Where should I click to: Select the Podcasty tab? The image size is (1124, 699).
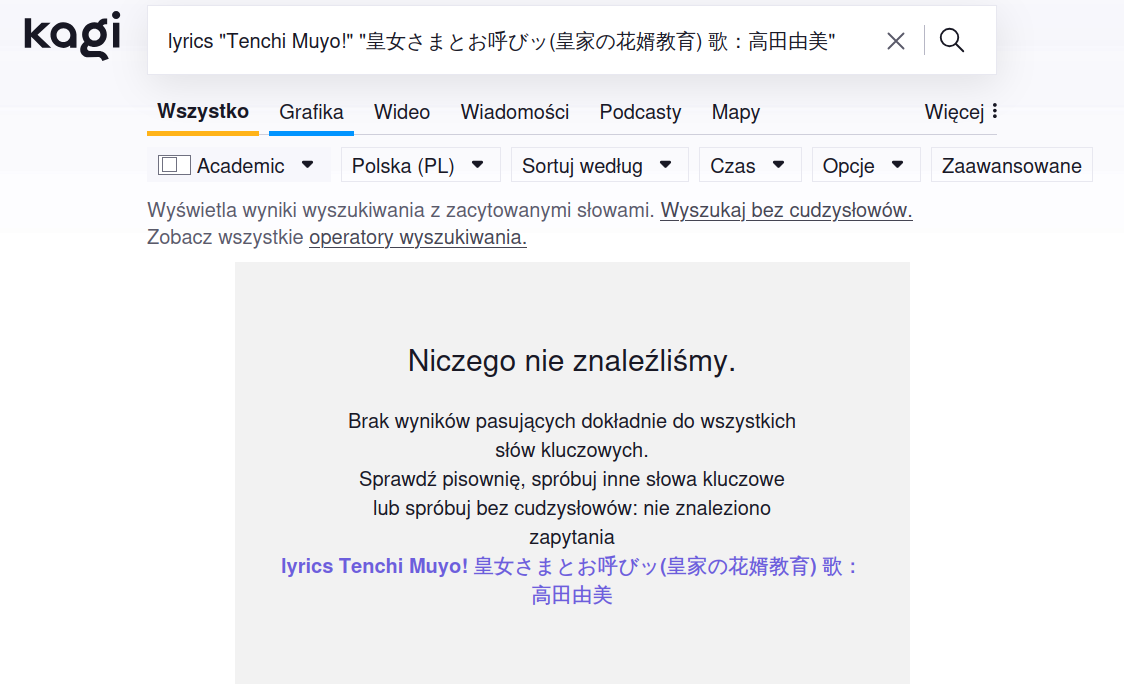640,112
